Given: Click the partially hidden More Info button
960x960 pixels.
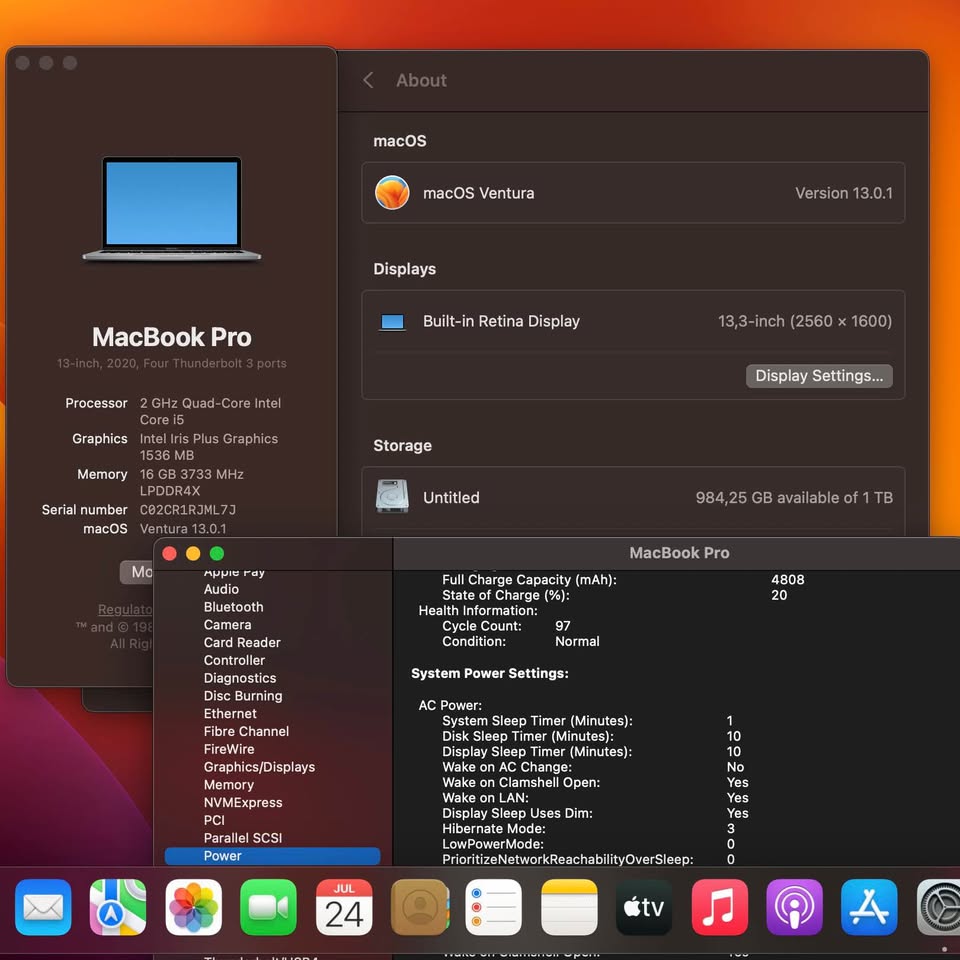Looking at the screenshot, I should (137, 572).
